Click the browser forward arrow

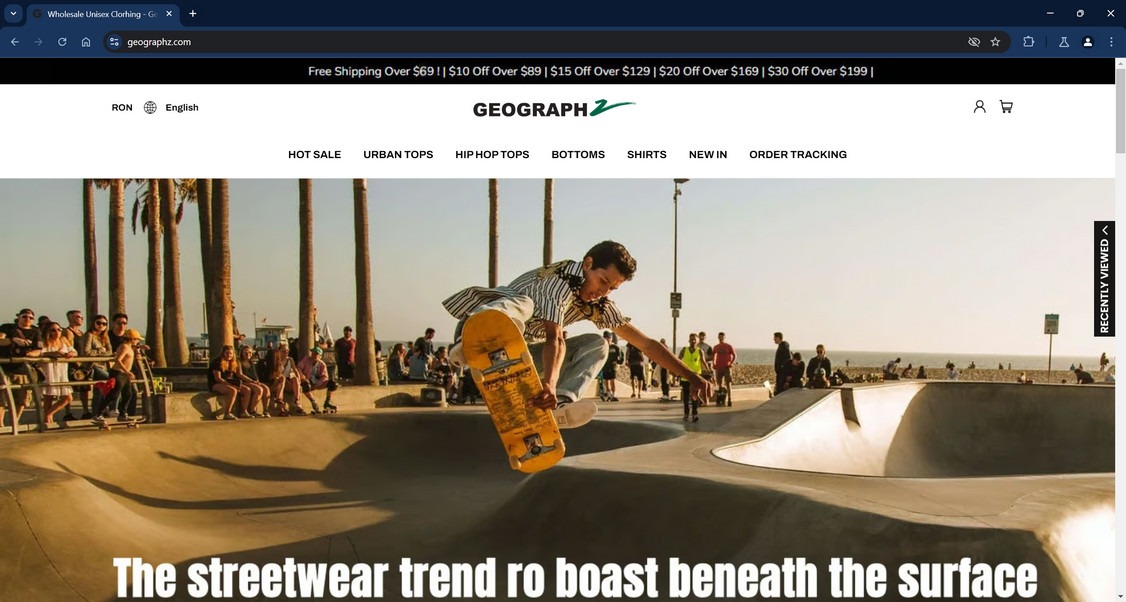[39, 42]
